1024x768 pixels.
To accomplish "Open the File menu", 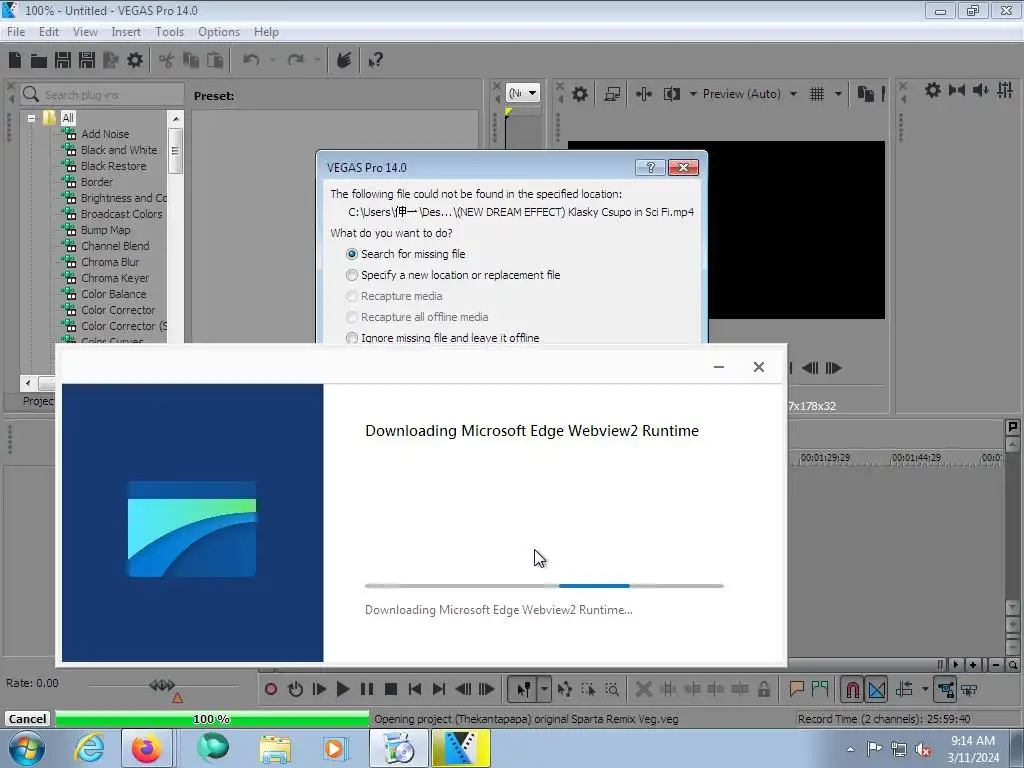I will tap(16, 32).
